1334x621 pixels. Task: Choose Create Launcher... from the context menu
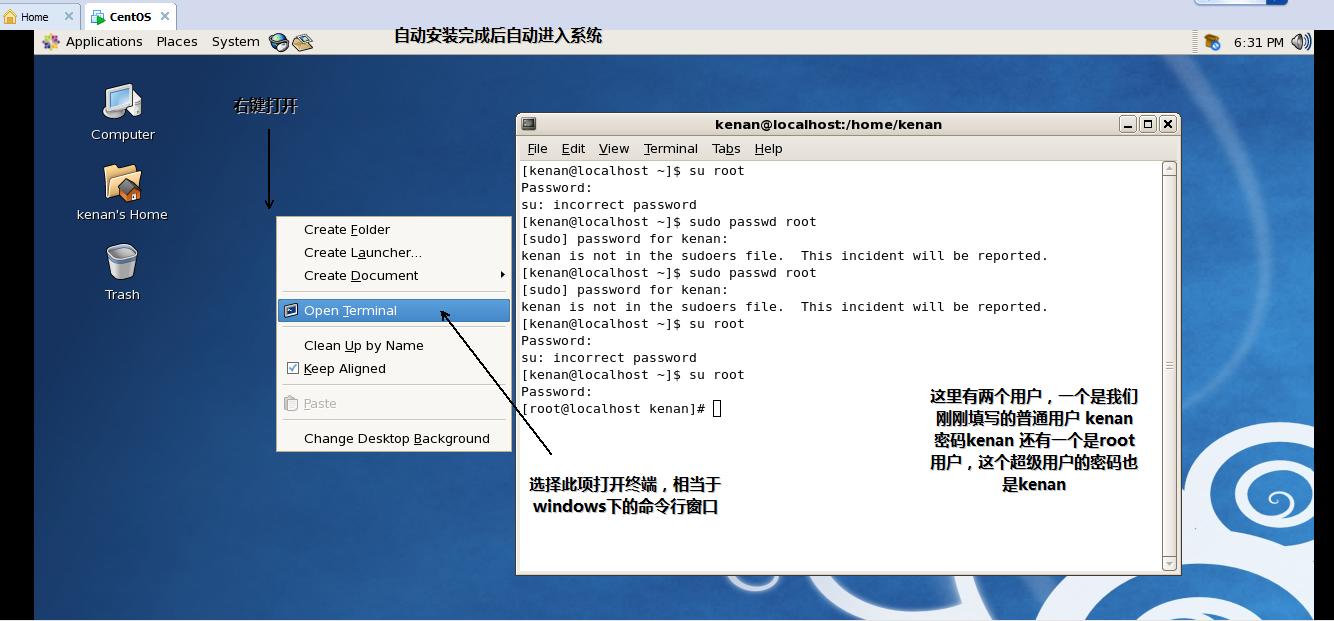point(394,252)
